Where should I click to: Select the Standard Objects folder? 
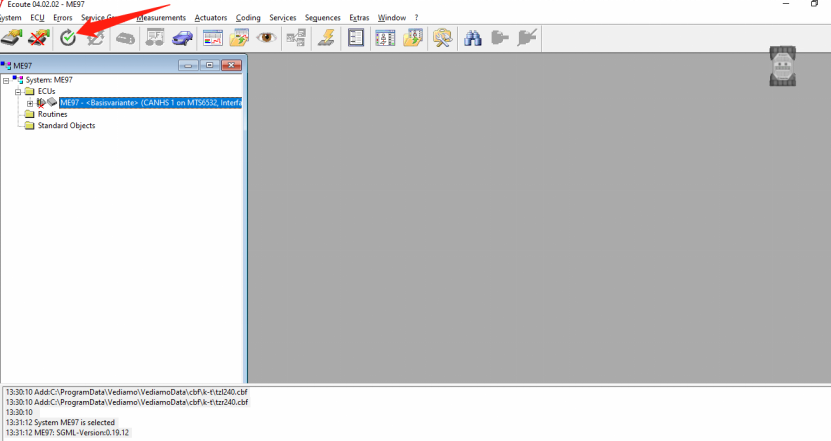(66, 125)
